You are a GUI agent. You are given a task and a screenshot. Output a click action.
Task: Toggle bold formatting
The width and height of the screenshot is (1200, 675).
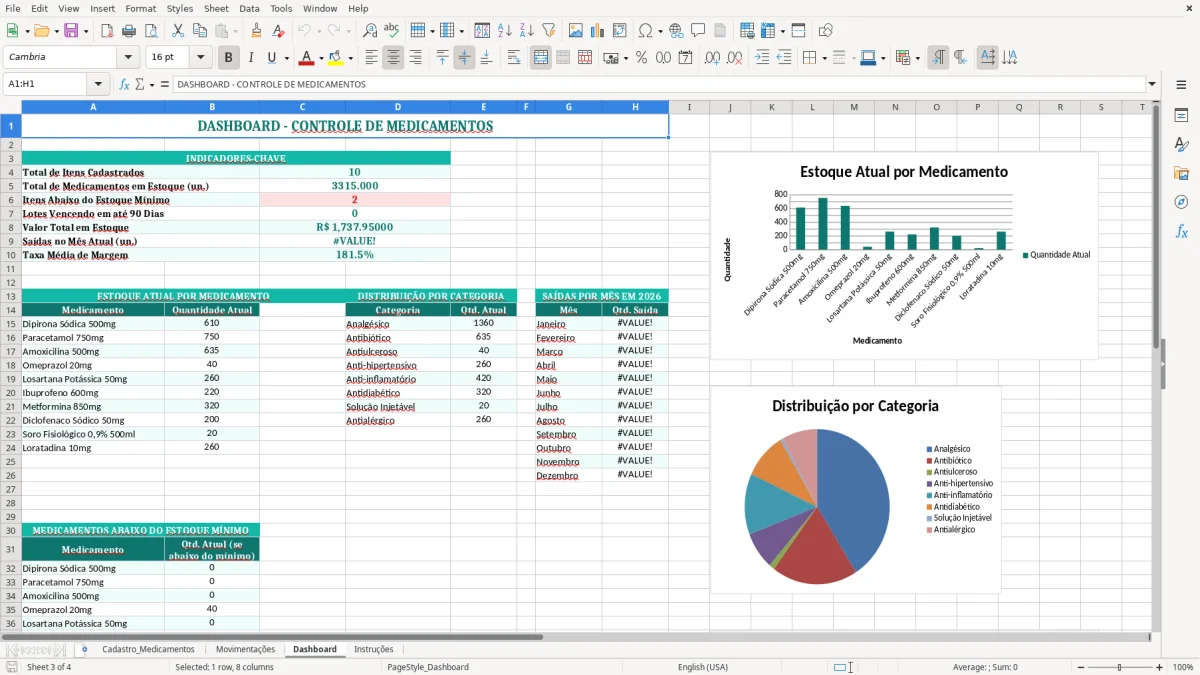coord(228,58)
